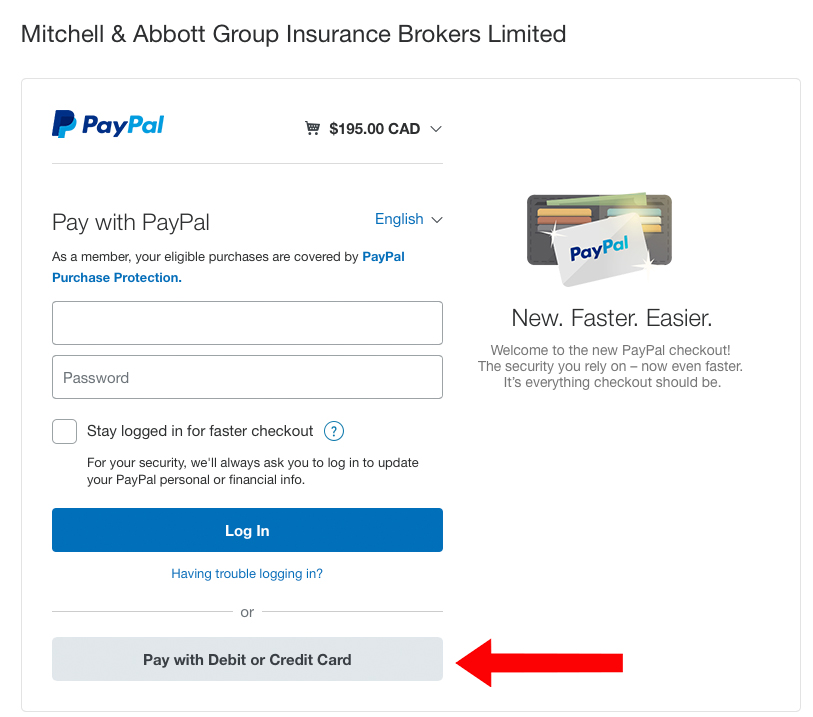The image size is (813, 717).
Task: Focus the empty email input field
Action: (x=247, y=323)
